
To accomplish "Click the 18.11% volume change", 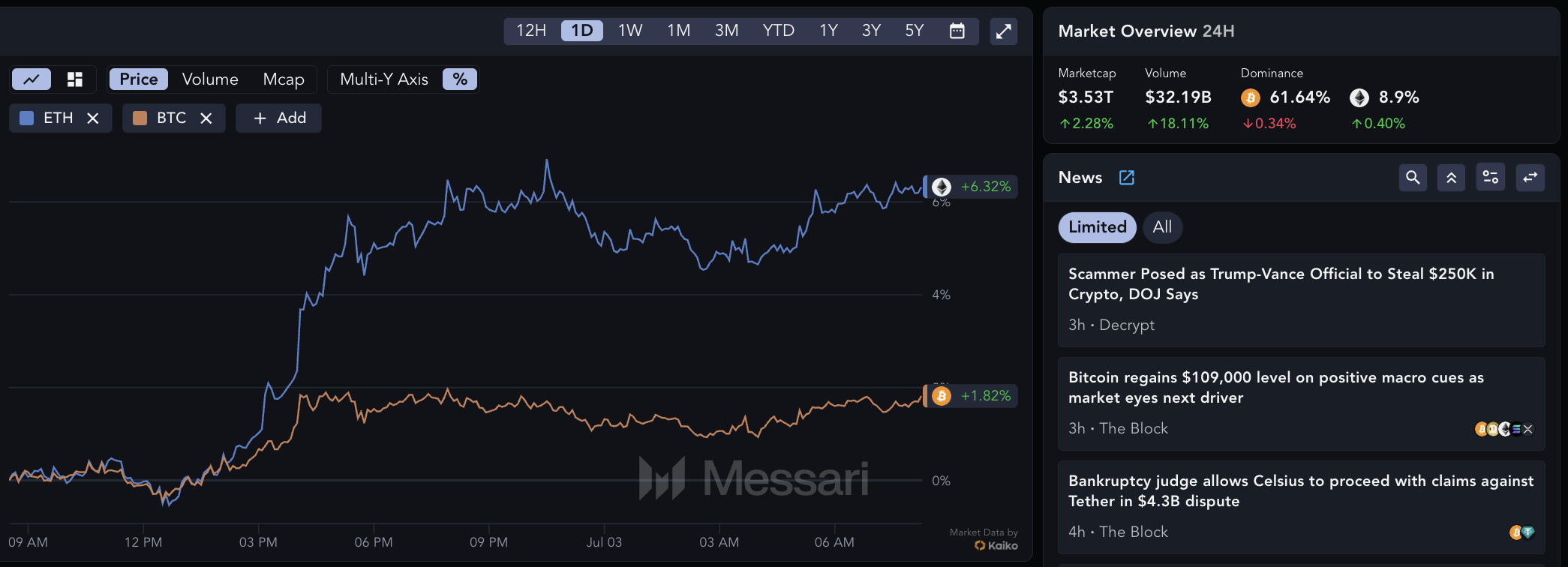I will [x=1178, y=124].
